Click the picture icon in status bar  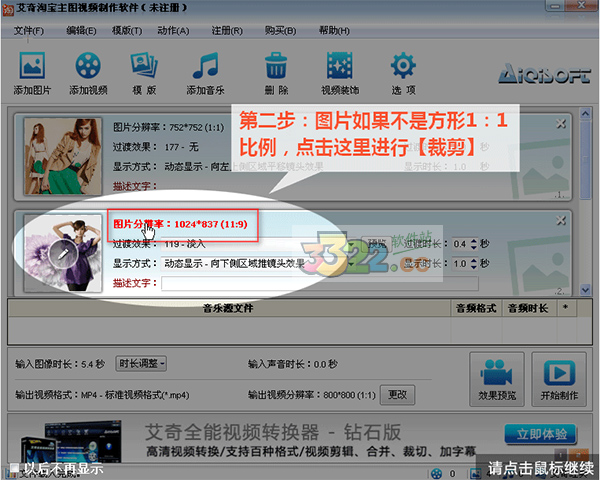click(476, 473)
